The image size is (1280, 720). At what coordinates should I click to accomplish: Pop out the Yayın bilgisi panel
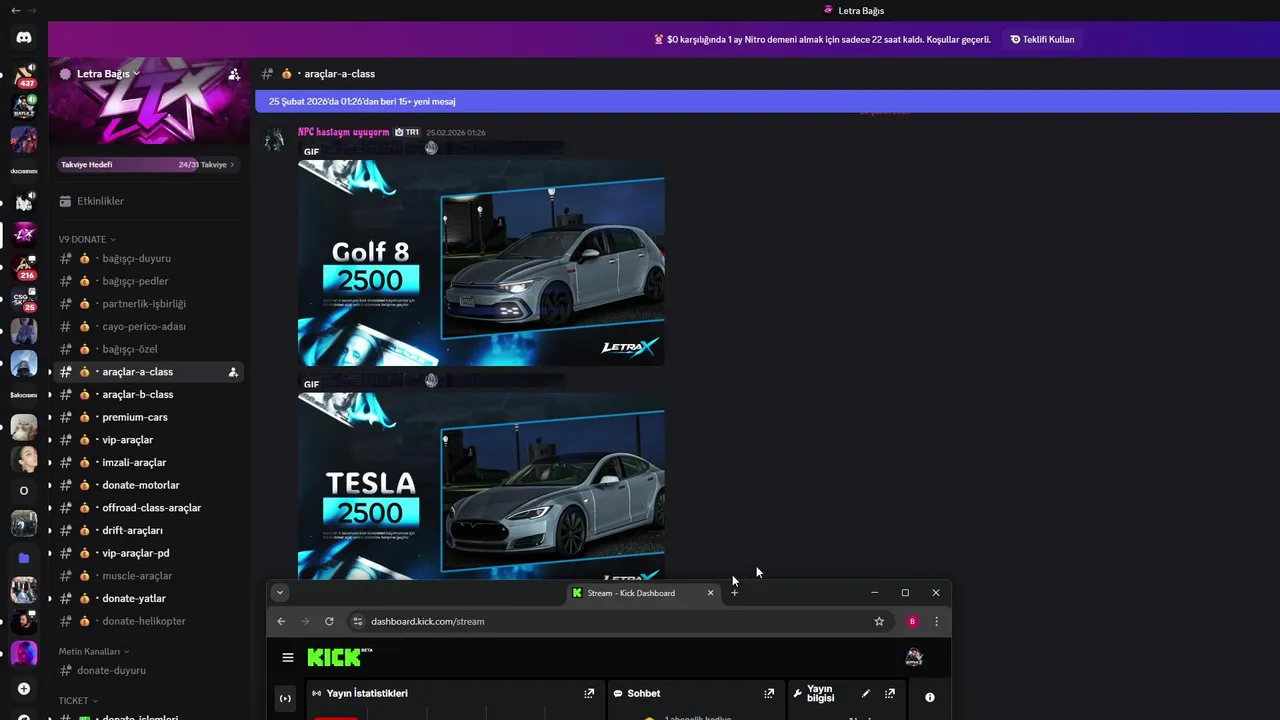tap(890, 693)
